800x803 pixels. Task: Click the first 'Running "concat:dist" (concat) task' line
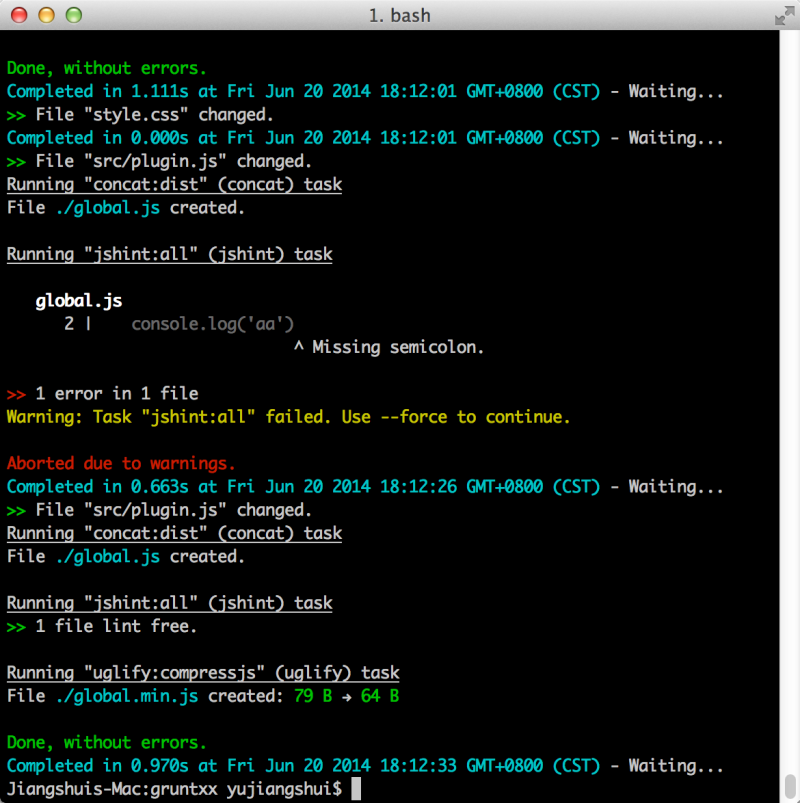pos(174,184)
